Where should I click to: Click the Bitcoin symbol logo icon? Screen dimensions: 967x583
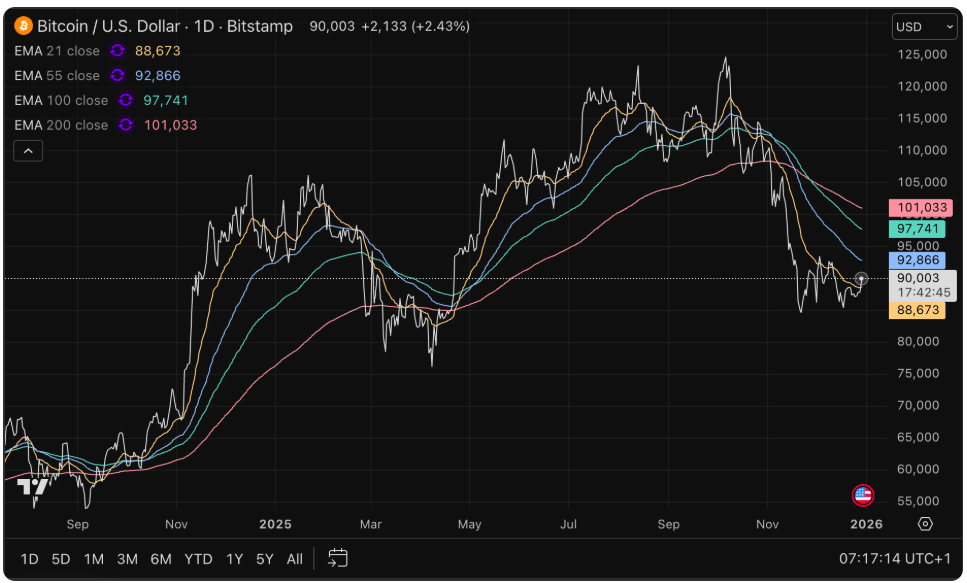23,26
